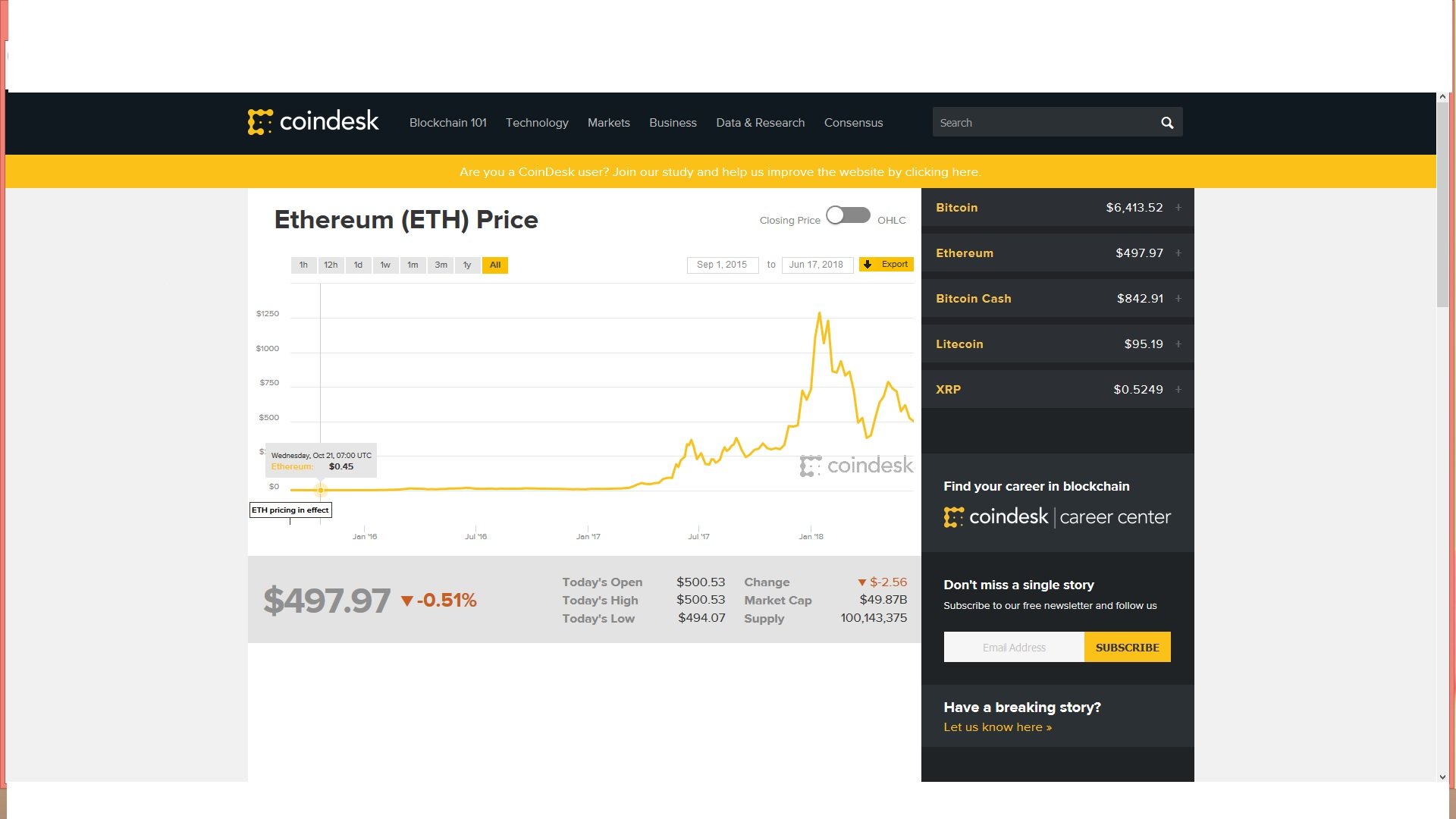This screenshot has width=1456, height=819.
Task: Open Blockchain 101 menu
Action: point(448,123)
